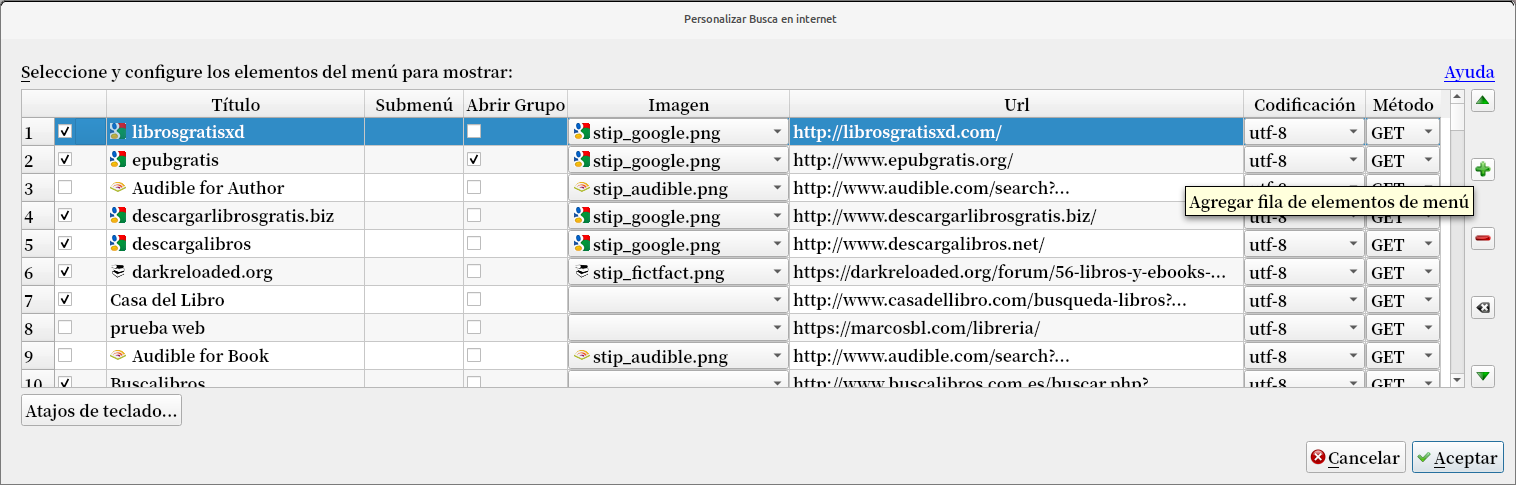Add a menu row with the green plus
The height and width of the screenshot is (485, 1516).
tap(1483, 169)
